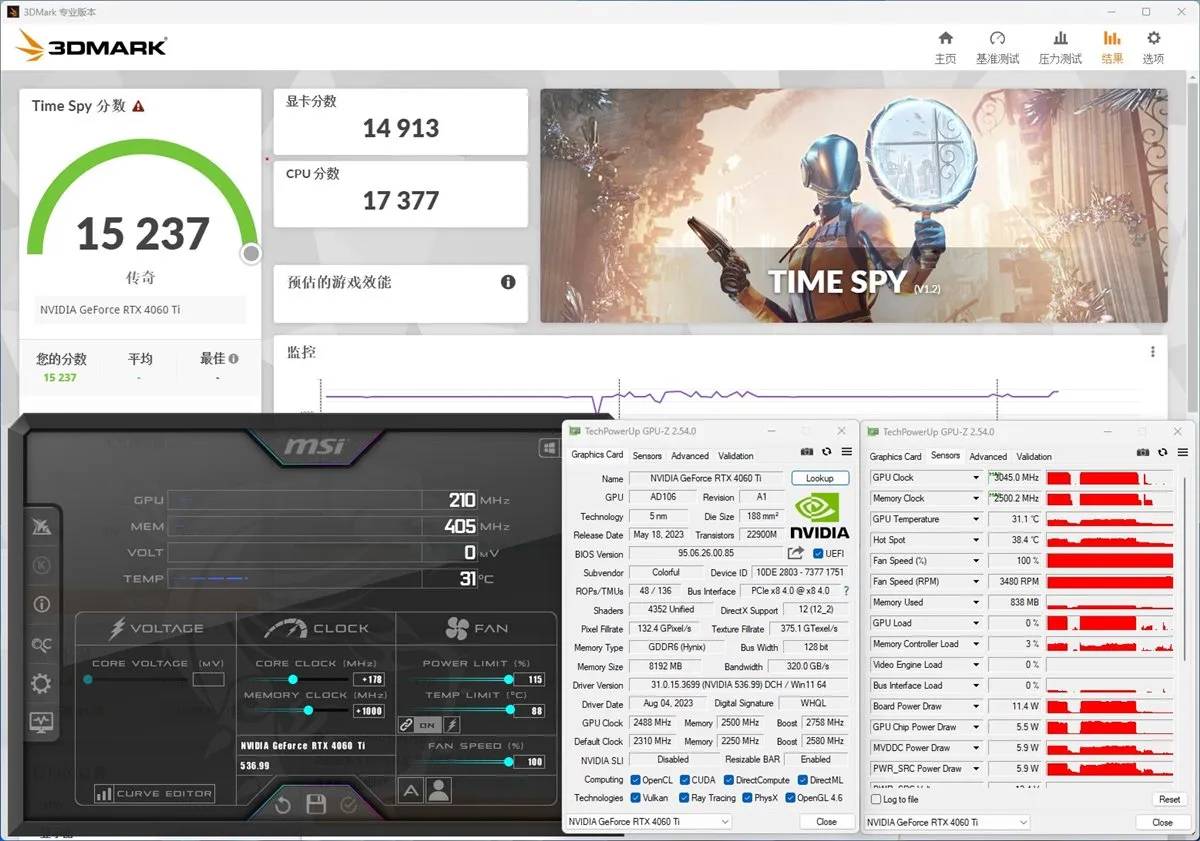The height and width of the screenshot is (841, 1200).
Task: Click the Memory Clock slider handle in Afterburner
Action: [x=308, y=710]
